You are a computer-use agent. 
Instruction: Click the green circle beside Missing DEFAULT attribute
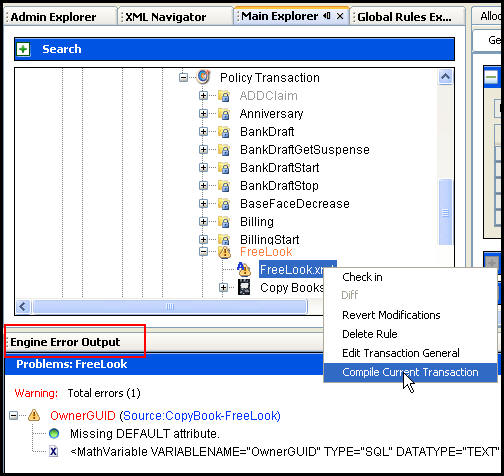tap(54, 434)
